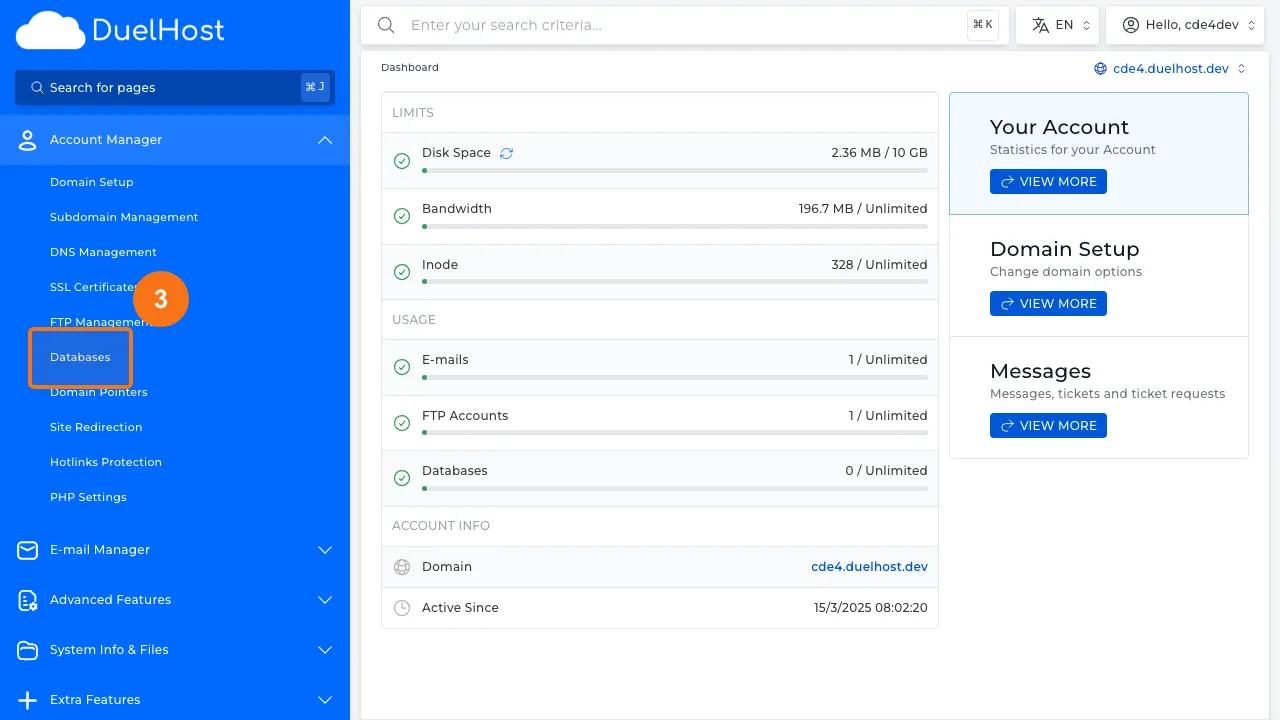Open the cde4.duelhost.dev domain selector
This screenshot has height=720, width=1280.
[1170, 69]
